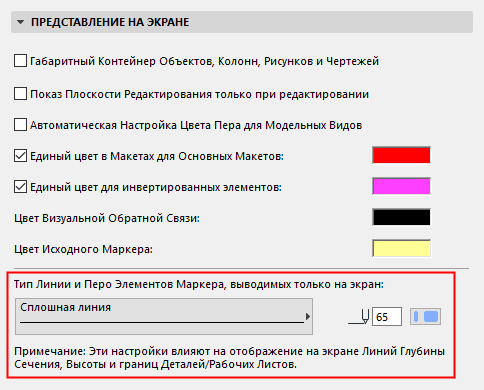Enable Габаритный Контейнер Объектов checkbox
The height and width of the screenshot is (390, 484).
20,61
